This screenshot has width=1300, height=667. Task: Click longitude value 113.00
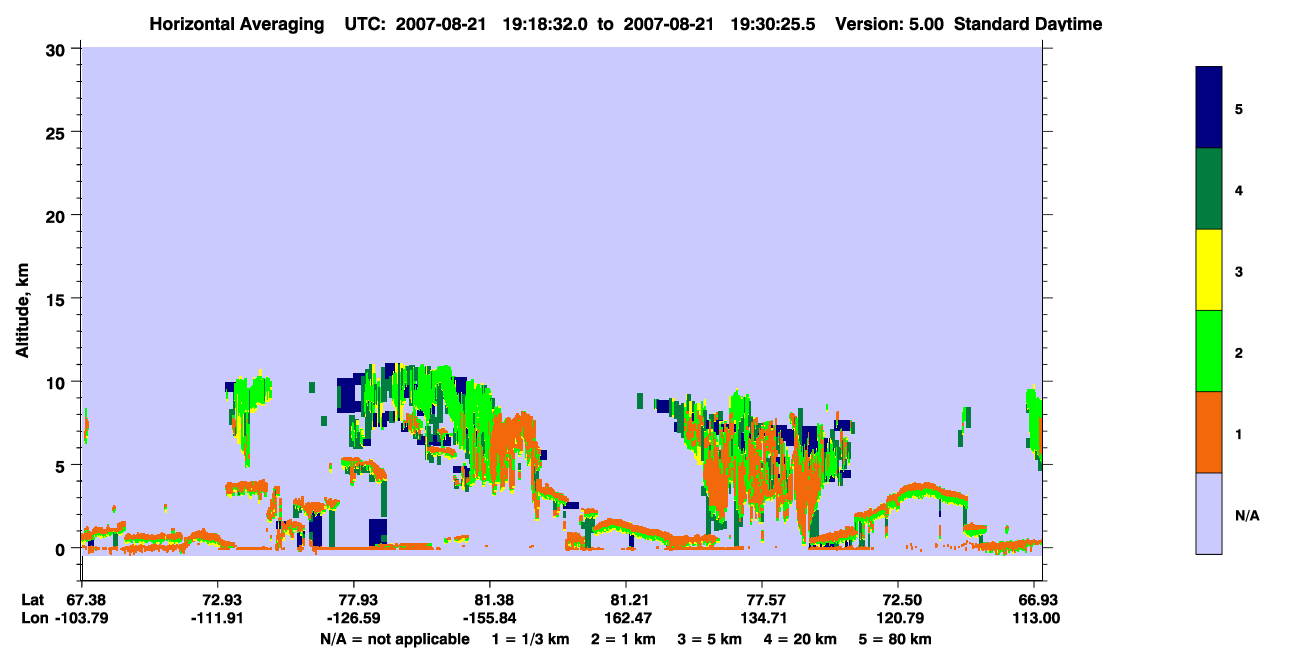tap(1039, 618)
